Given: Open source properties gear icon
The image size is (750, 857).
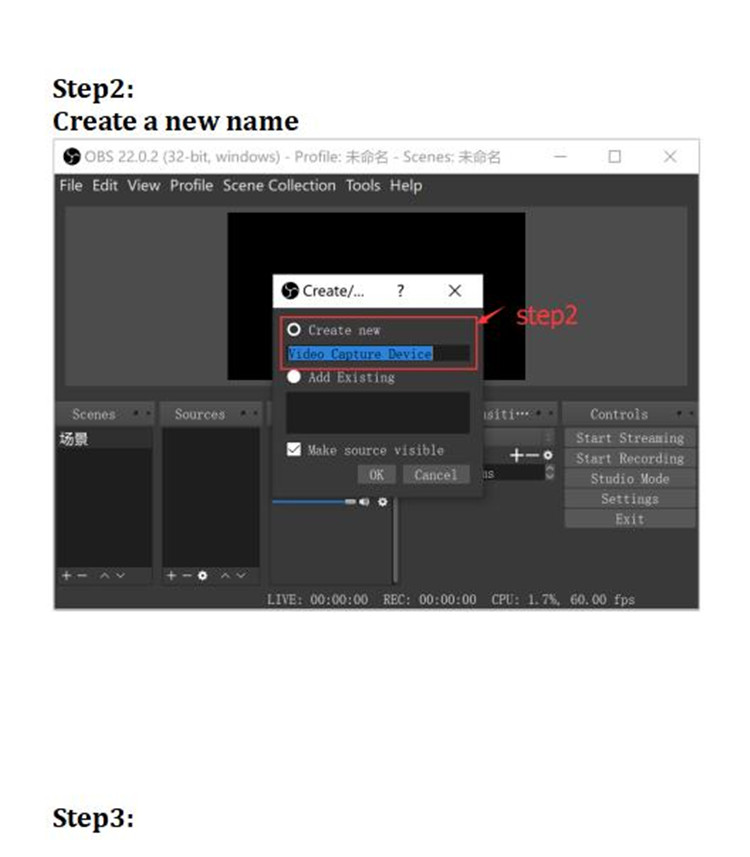Looking at the screenshot, I should tap(203, 576).
